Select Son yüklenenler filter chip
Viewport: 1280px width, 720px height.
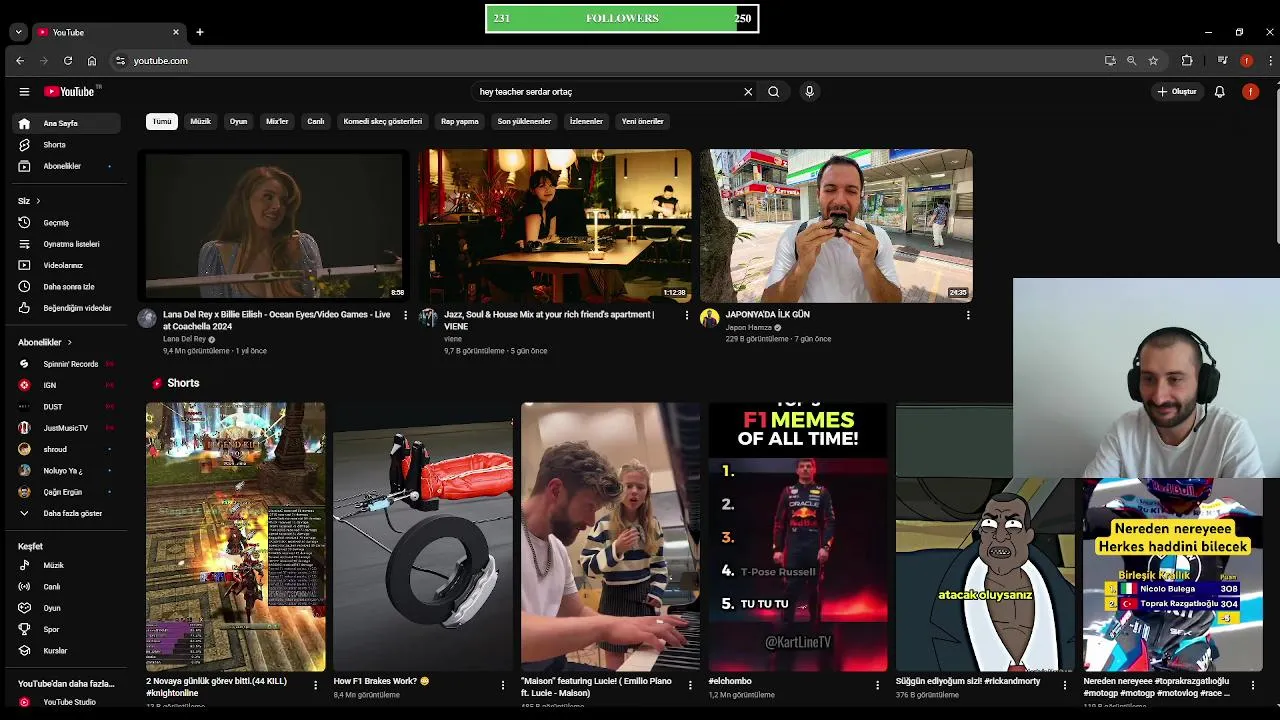tap(524, 121)
